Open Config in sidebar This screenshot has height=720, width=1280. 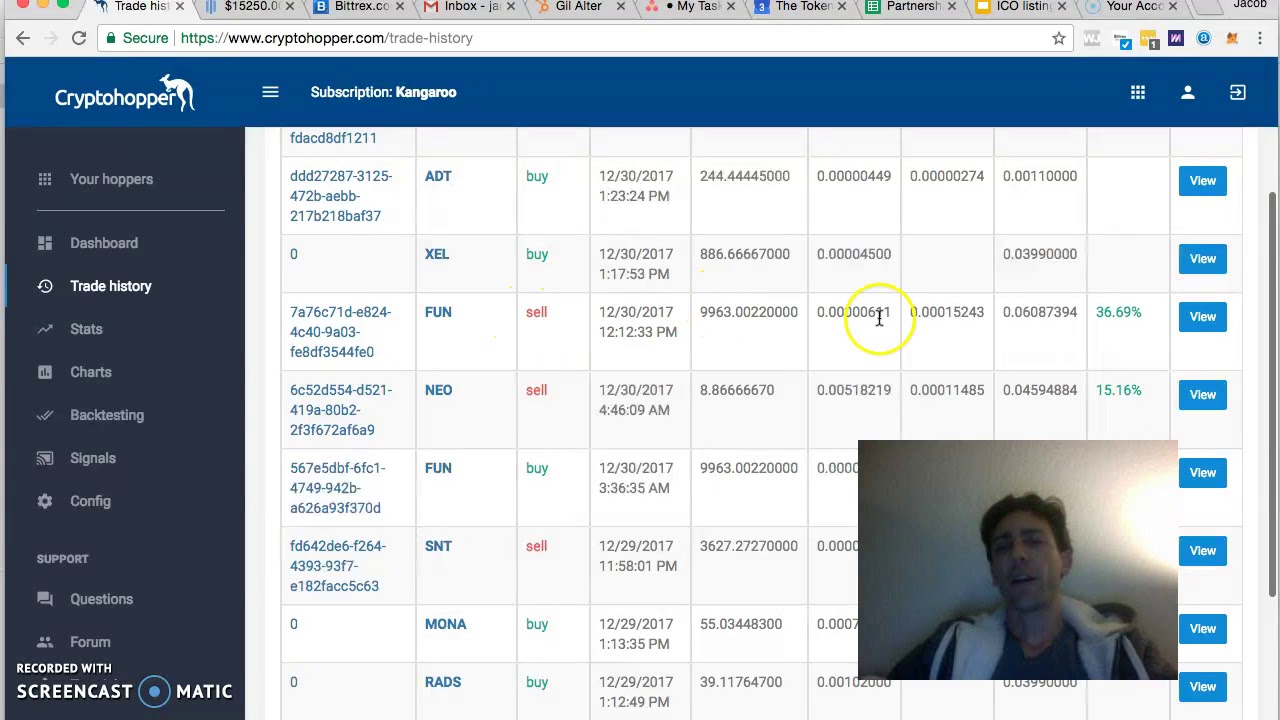[90, 501]
